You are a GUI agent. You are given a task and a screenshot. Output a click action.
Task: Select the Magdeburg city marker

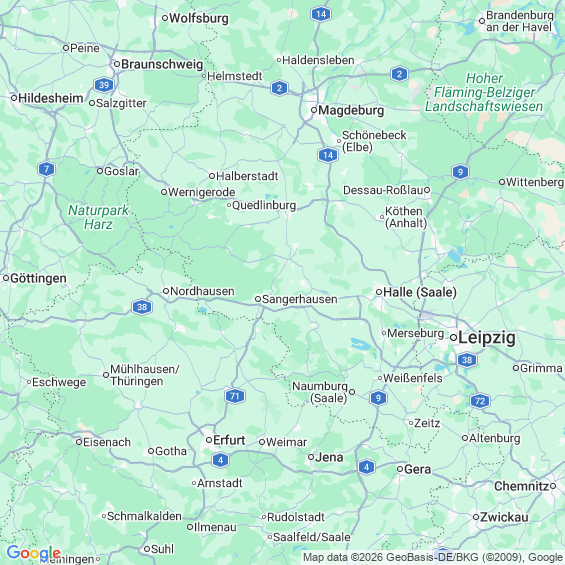click(x=314, y=110)
